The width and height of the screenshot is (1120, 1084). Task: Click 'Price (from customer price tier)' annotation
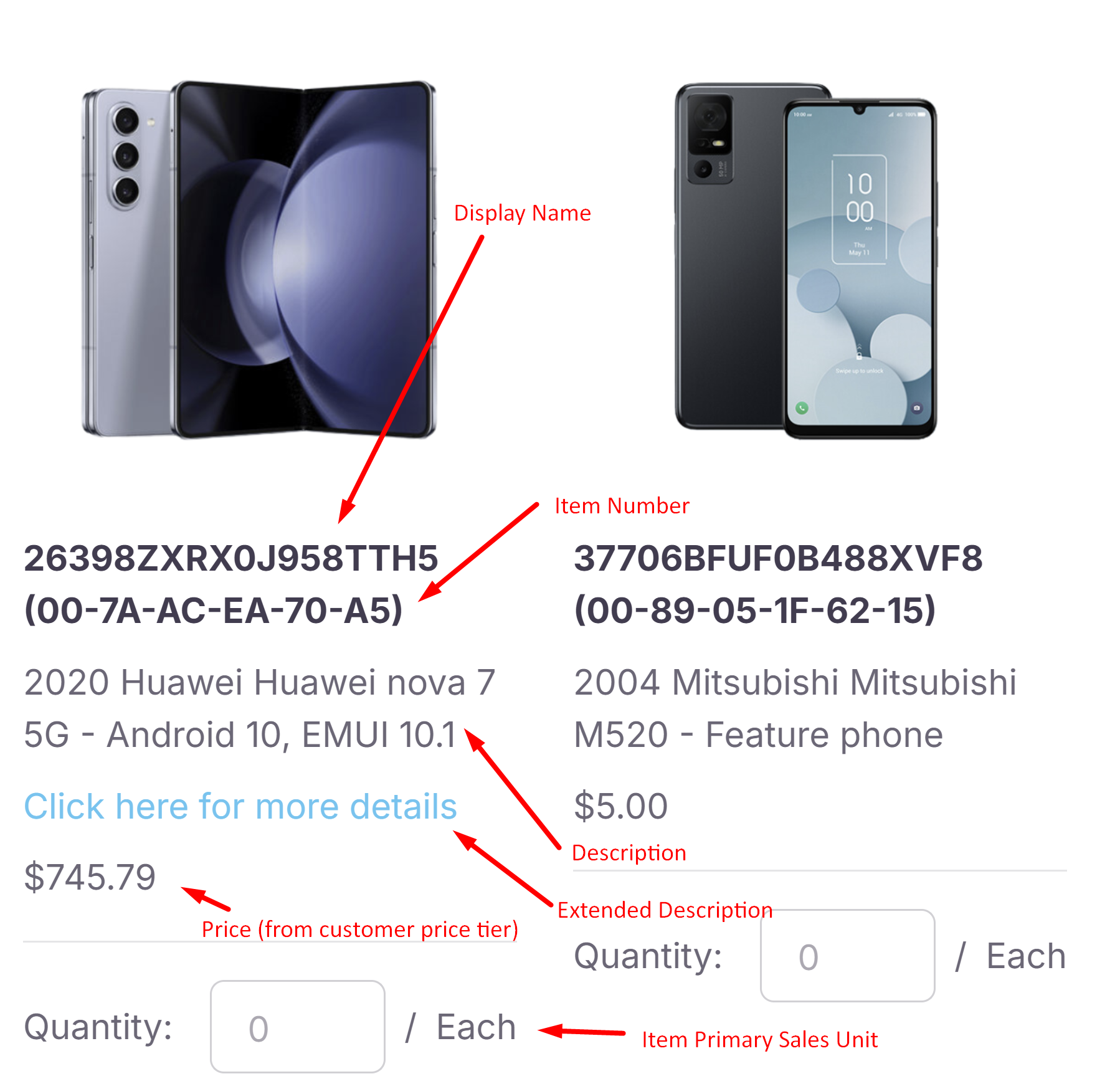click(x=359, y=929)
